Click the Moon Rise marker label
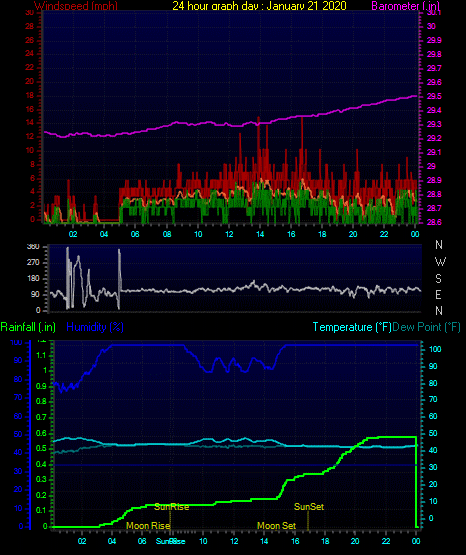The height and width of the screenshot is (555, 466). coord(148,526)
